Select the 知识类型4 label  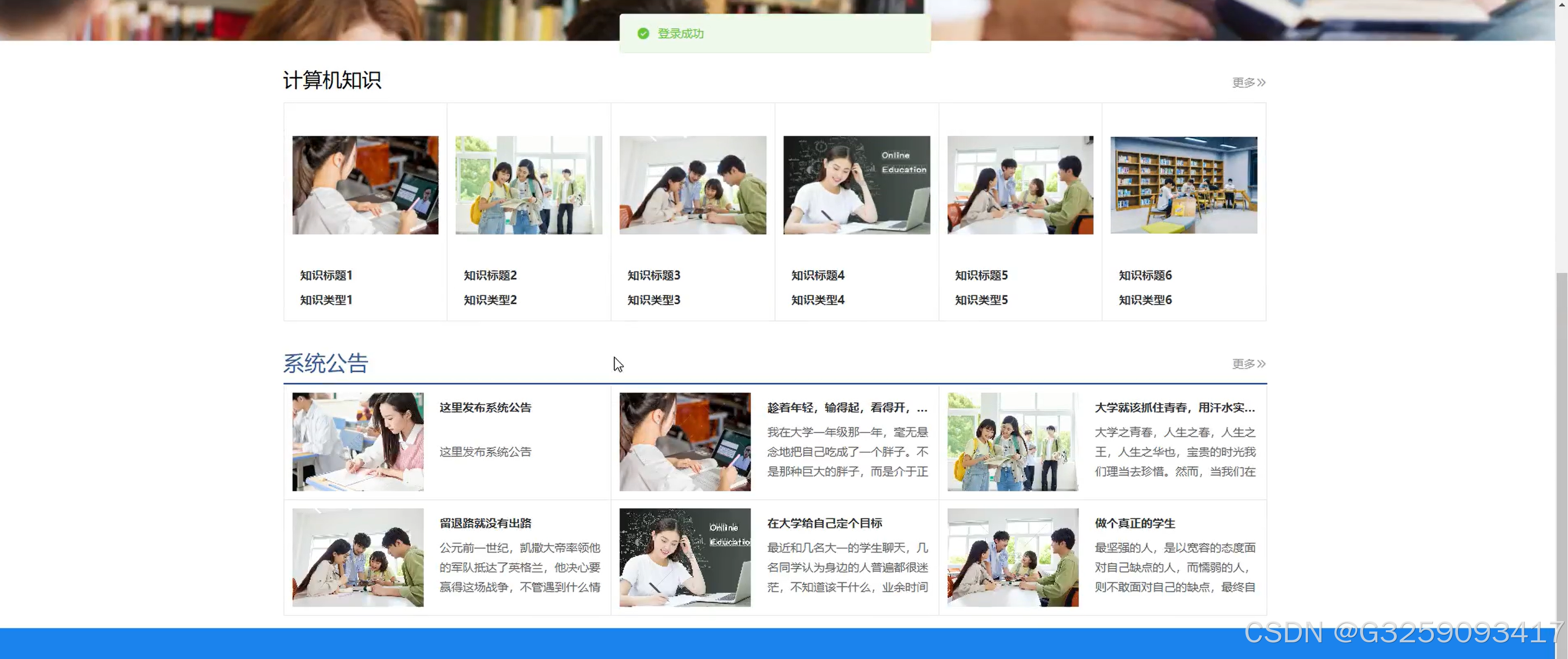coord(817,300)
